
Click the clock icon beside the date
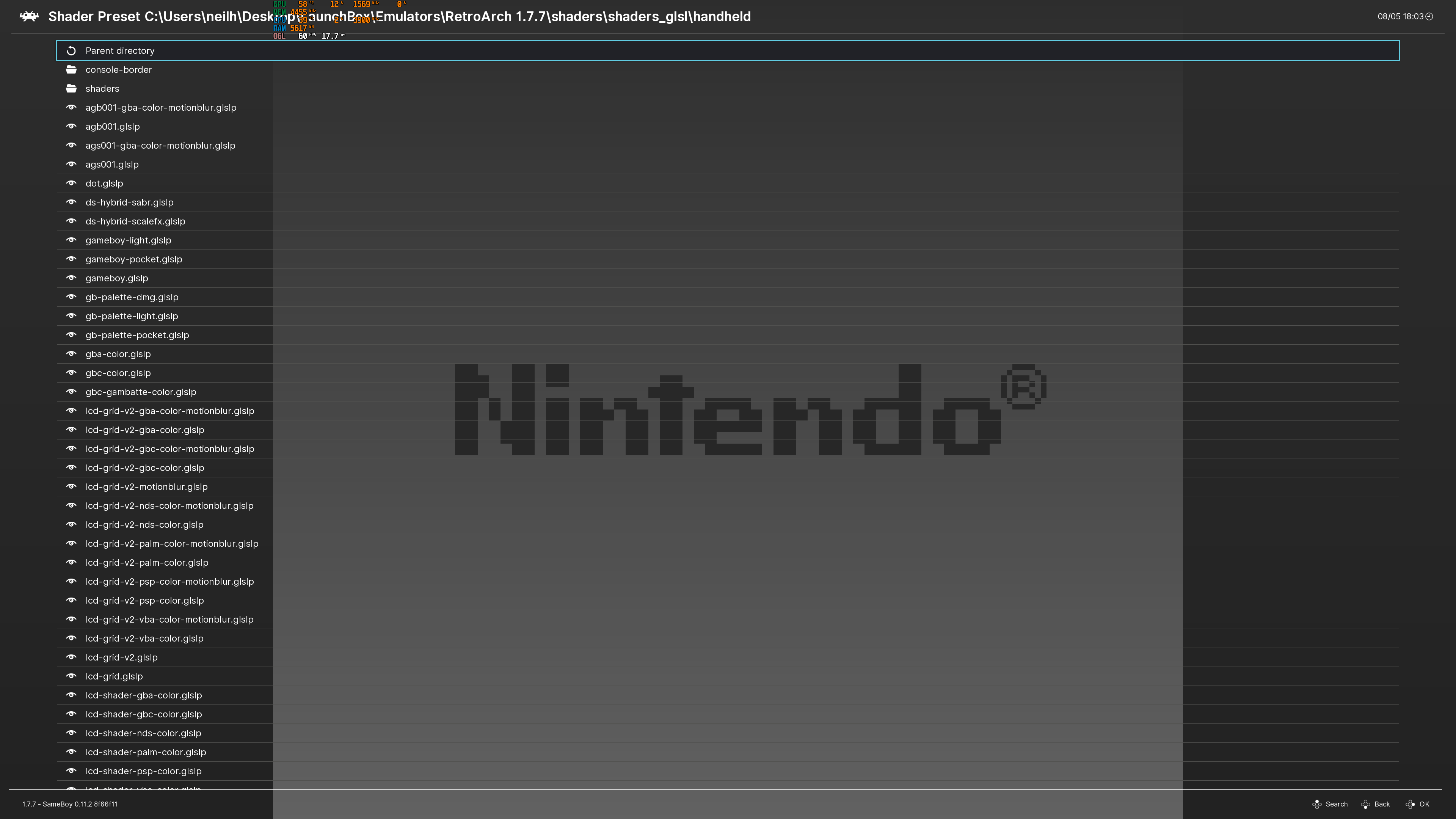pos(1429,16)
